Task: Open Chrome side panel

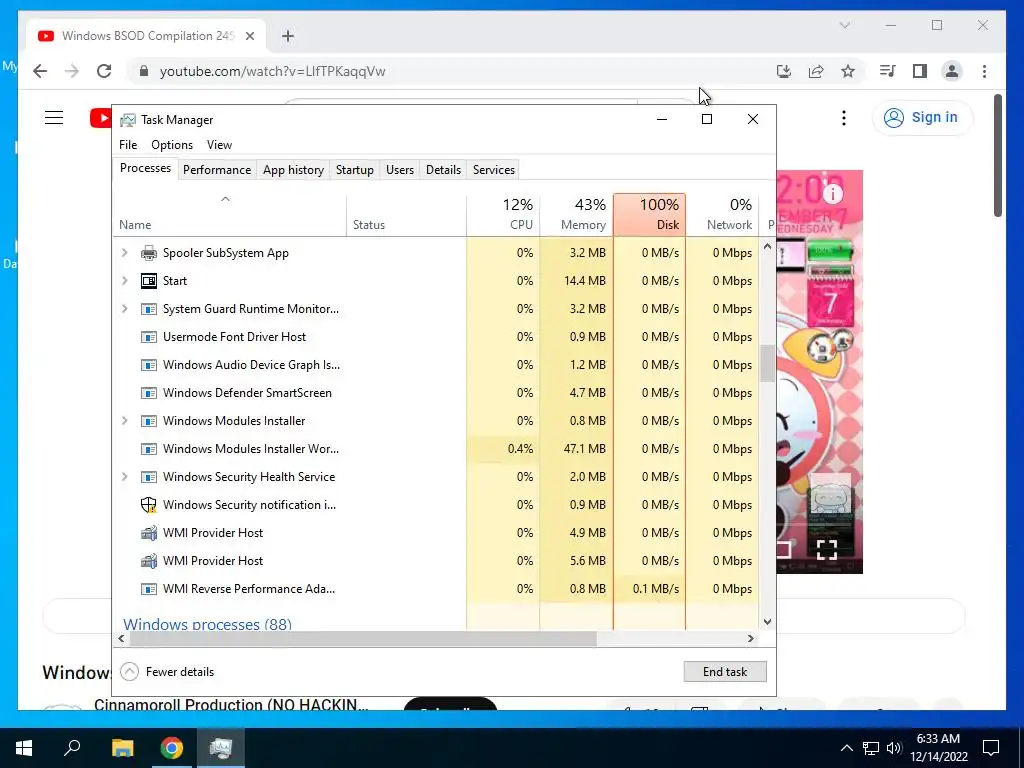Action: 920,71
